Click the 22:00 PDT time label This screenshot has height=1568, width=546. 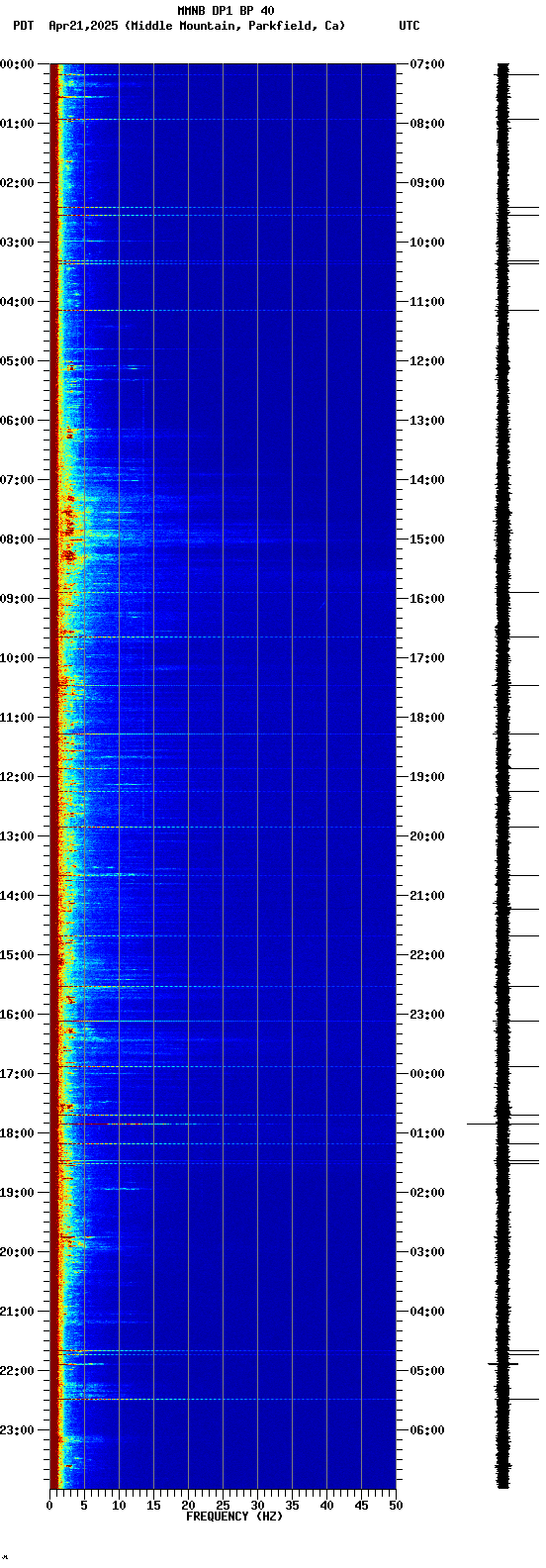18,1371
